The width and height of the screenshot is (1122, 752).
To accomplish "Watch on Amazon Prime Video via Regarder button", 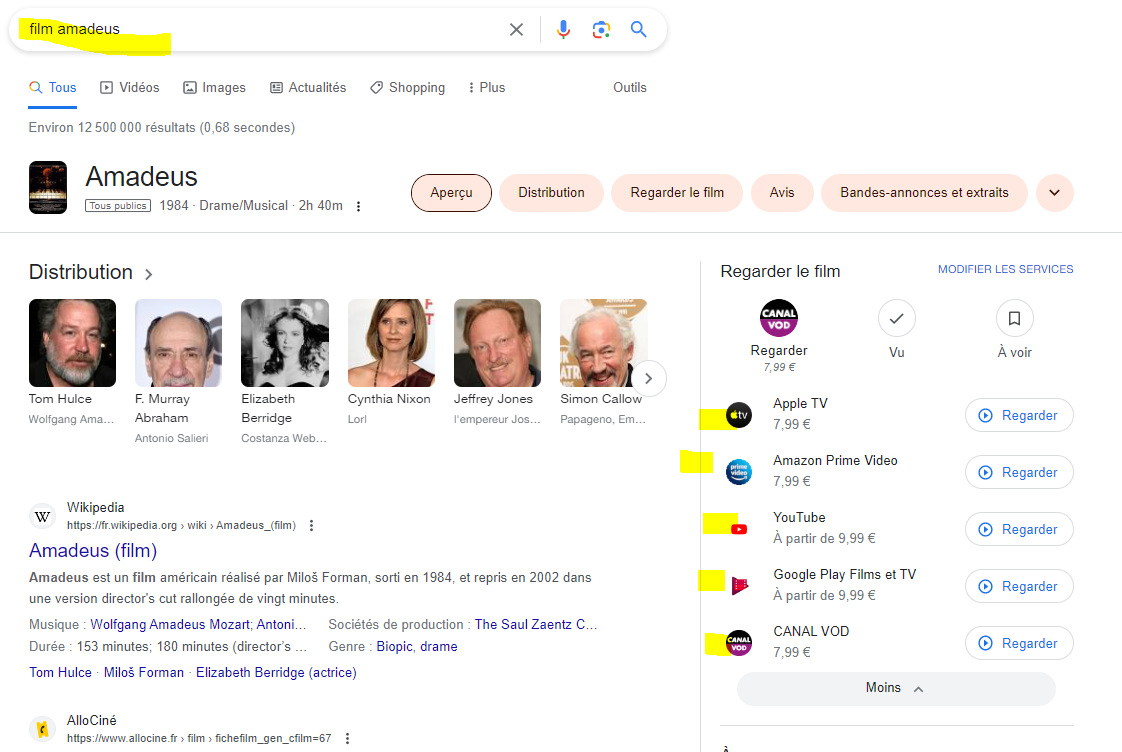I will (1019, 472).
